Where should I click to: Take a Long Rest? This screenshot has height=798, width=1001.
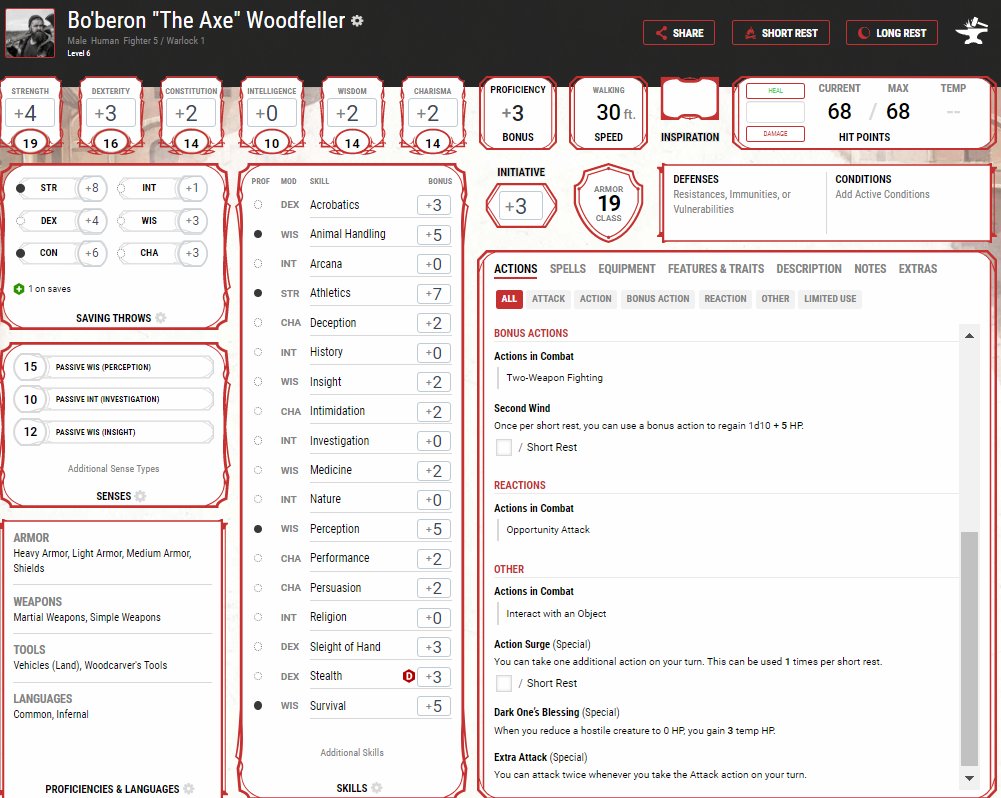pyautogui.click(x=892, y=33)
